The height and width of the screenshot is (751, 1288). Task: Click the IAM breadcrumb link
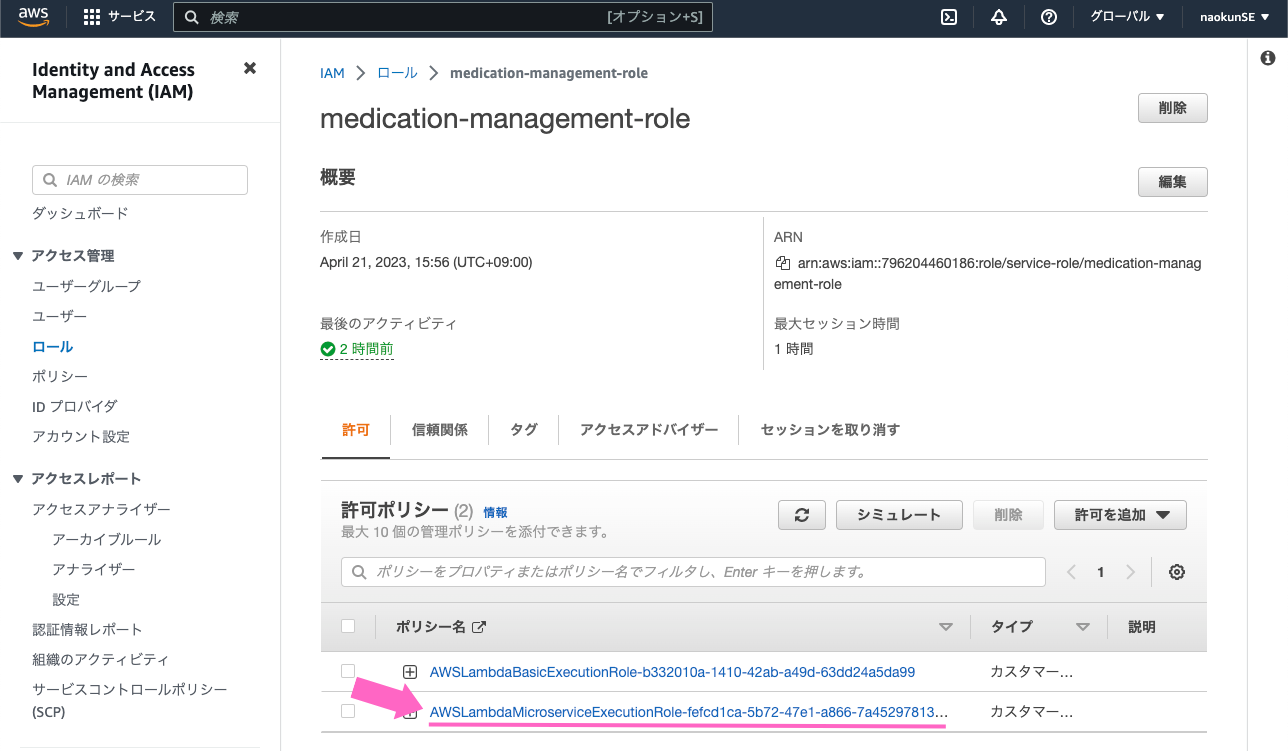tap(332, 73)
